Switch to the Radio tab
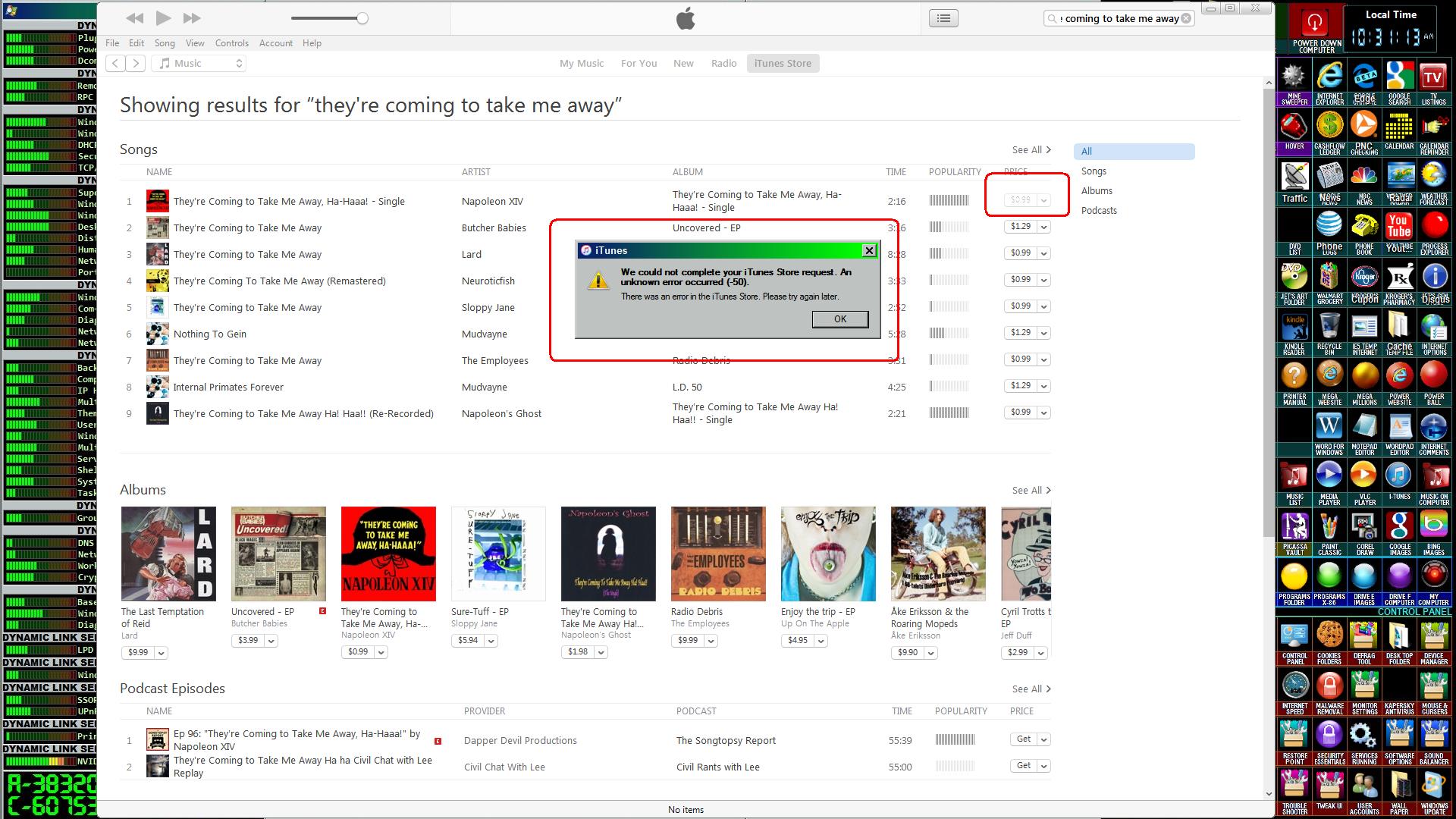 click(723, 64)
